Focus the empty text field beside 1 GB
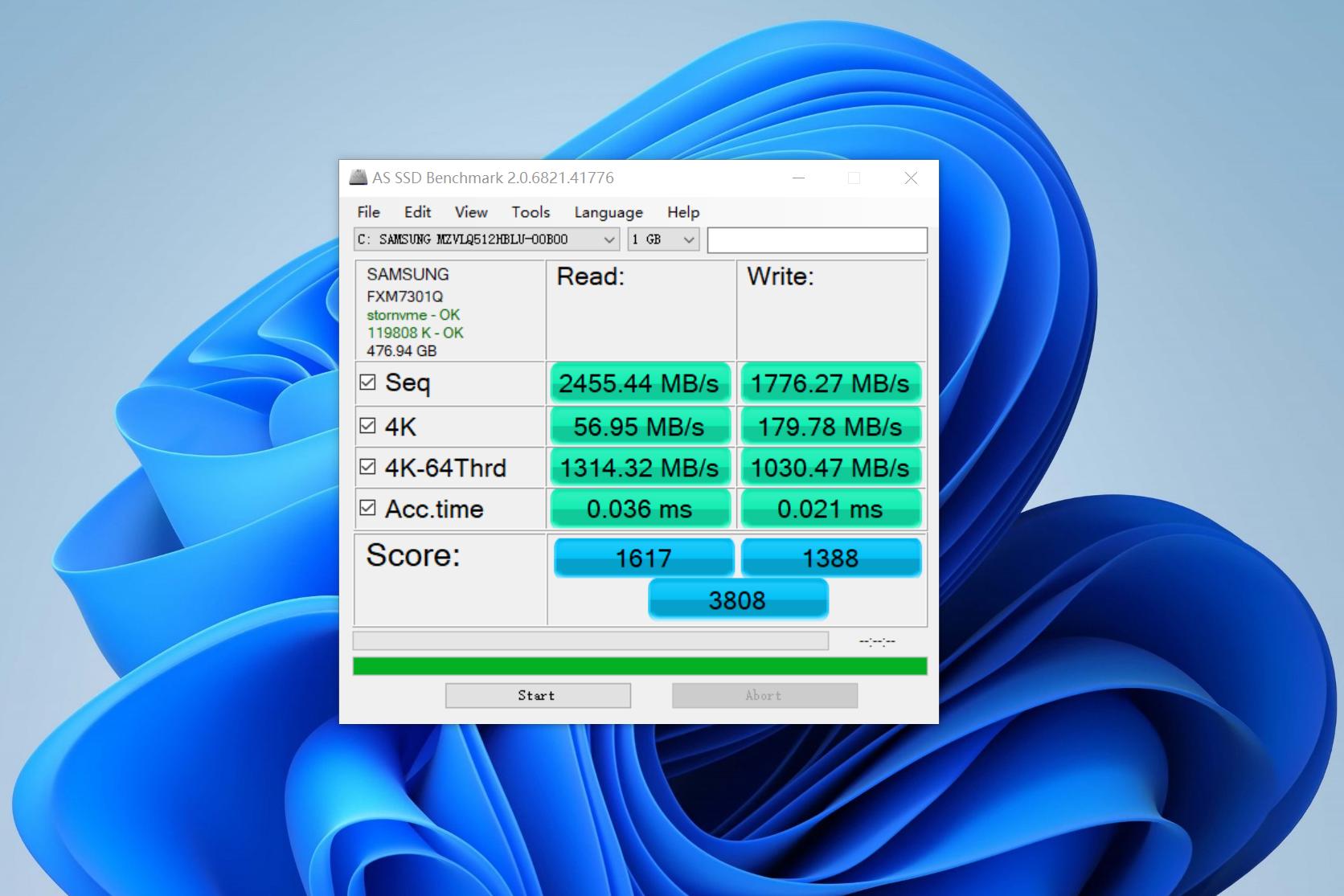 tap(817, 239)
